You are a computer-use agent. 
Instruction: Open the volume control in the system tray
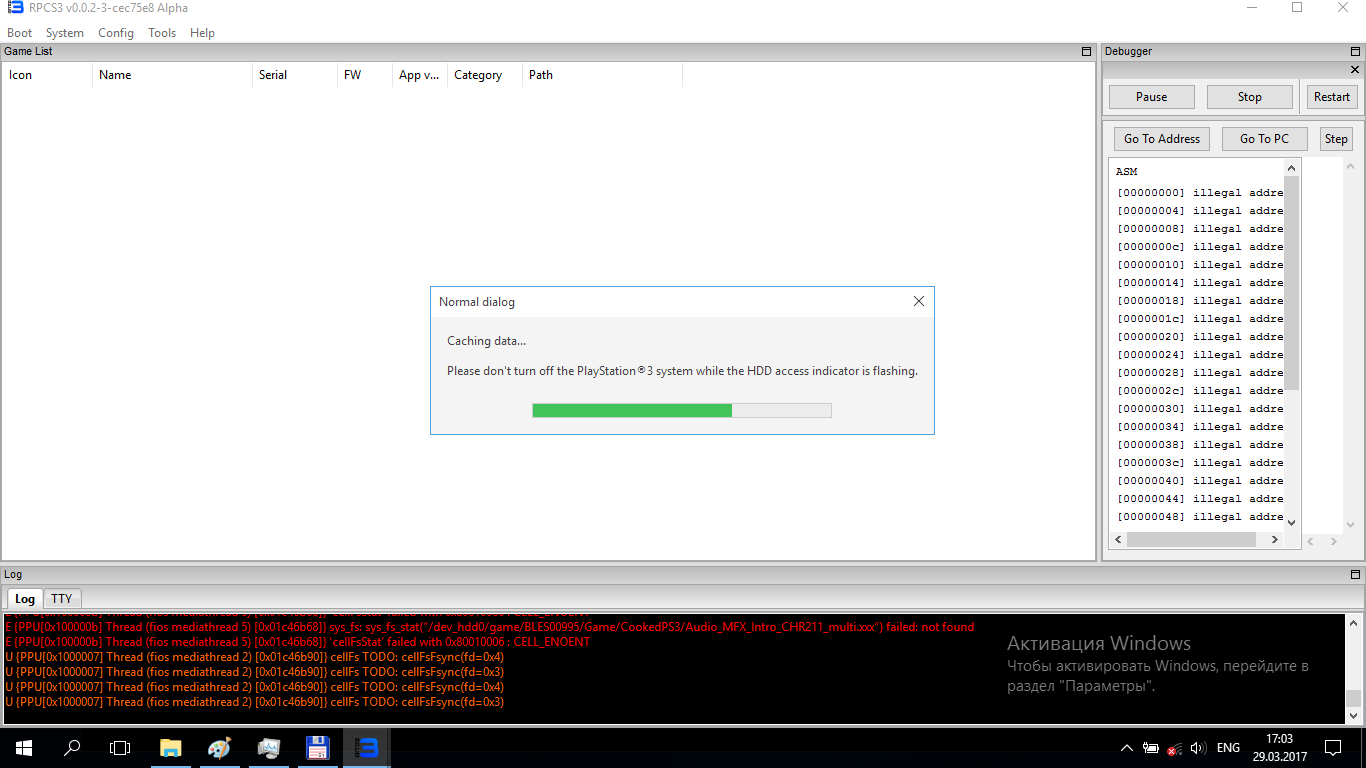pyautogui.click(x=1198, y=747)
